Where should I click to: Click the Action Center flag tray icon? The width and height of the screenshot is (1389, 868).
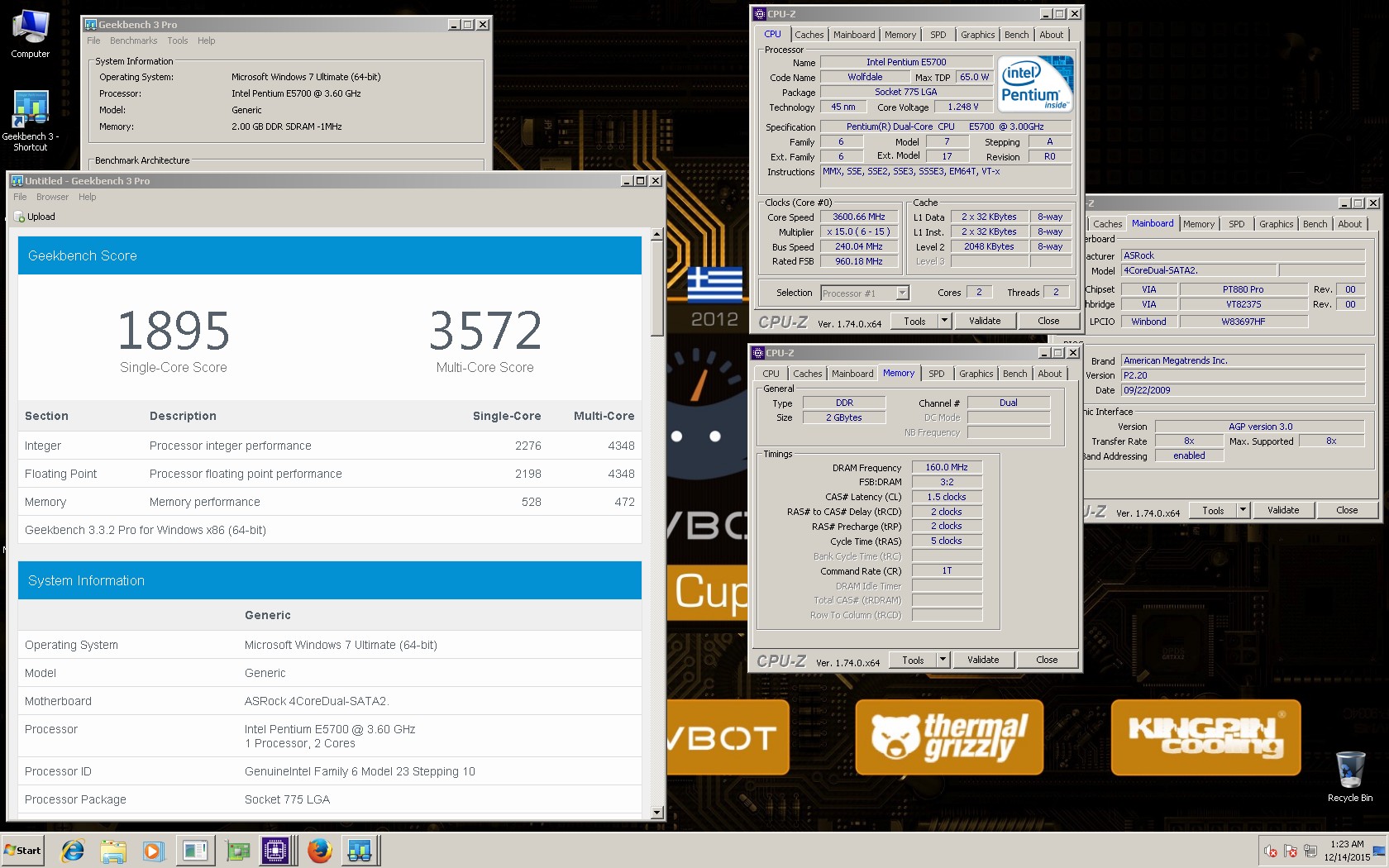coord(1291,851)
